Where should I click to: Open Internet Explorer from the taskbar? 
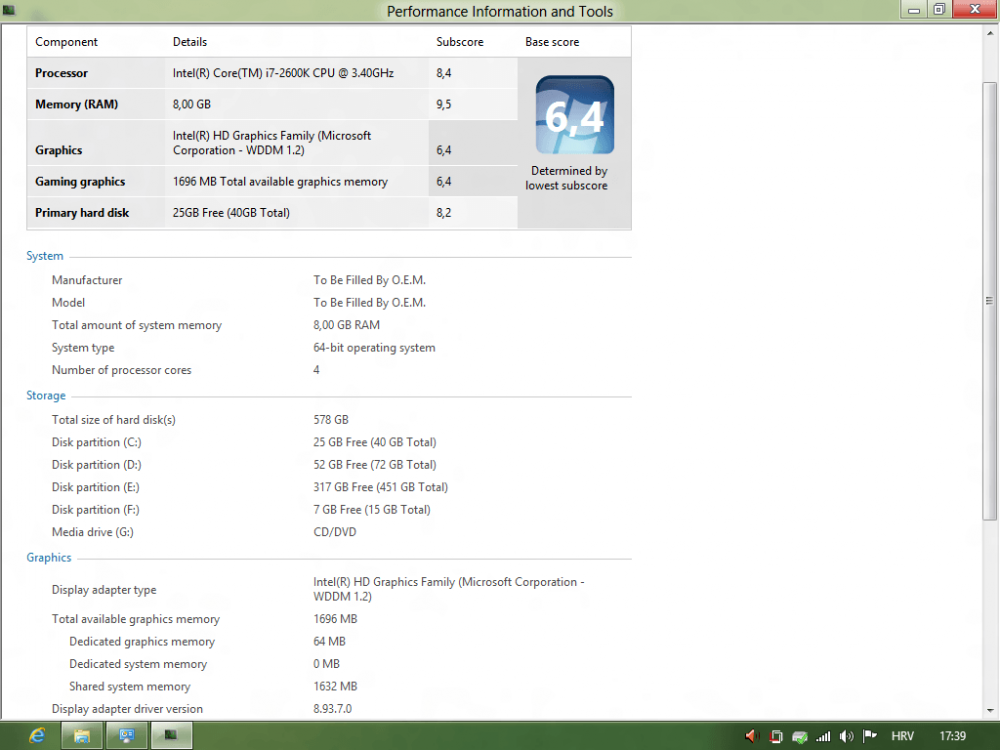pos(37,736)
